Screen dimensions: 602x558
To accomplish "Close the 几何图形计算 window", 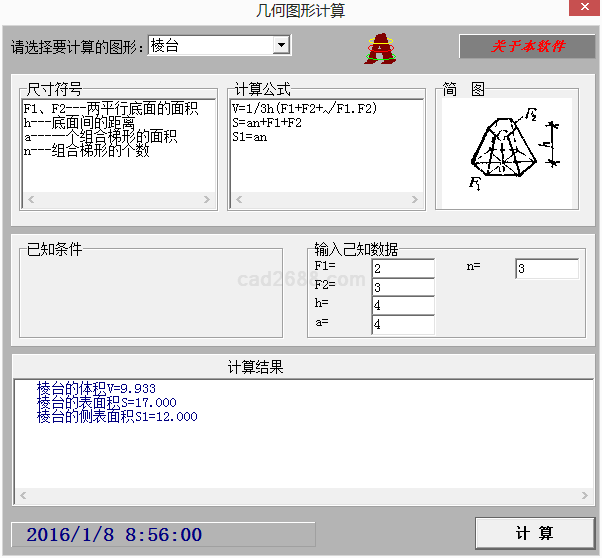I will (x=583, y=10).
